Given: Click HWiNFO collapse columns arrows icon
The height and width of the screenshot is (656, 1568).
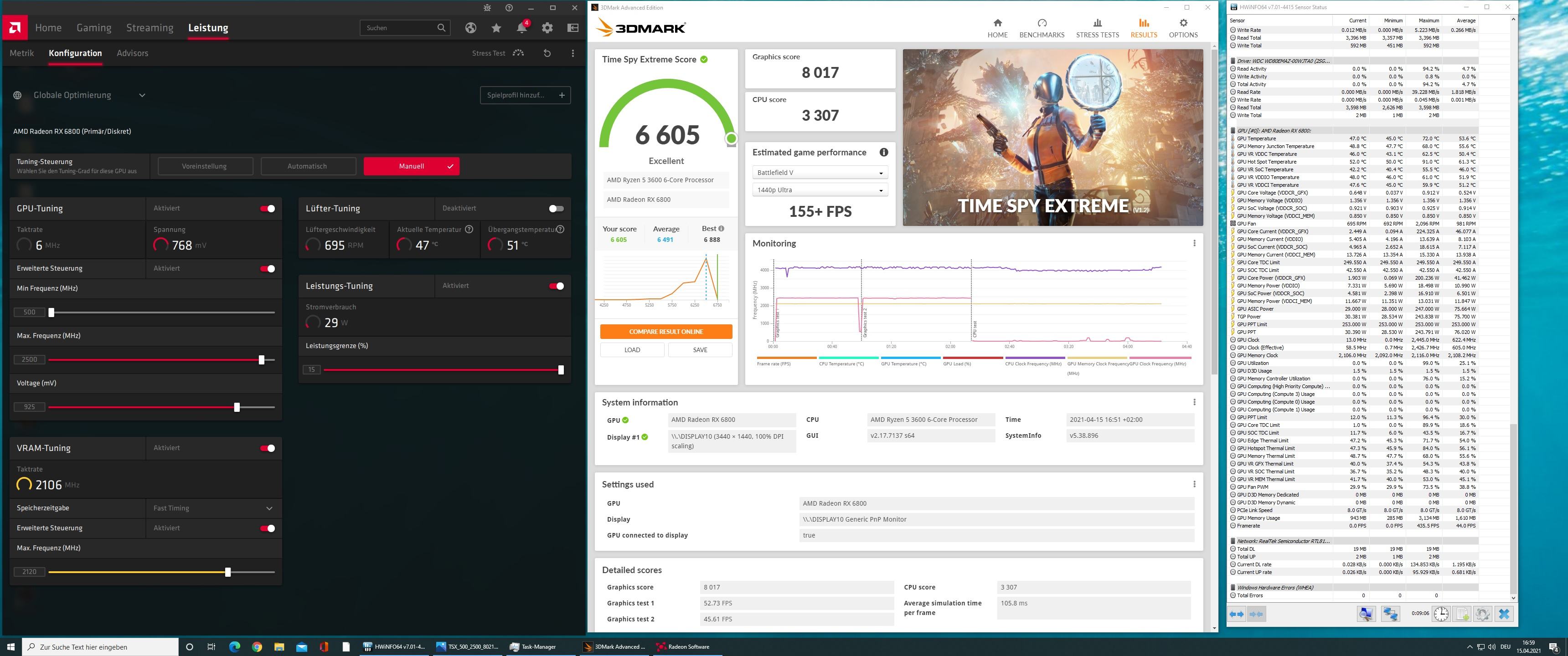Looking at the screenshot, I should point(1256,614).
